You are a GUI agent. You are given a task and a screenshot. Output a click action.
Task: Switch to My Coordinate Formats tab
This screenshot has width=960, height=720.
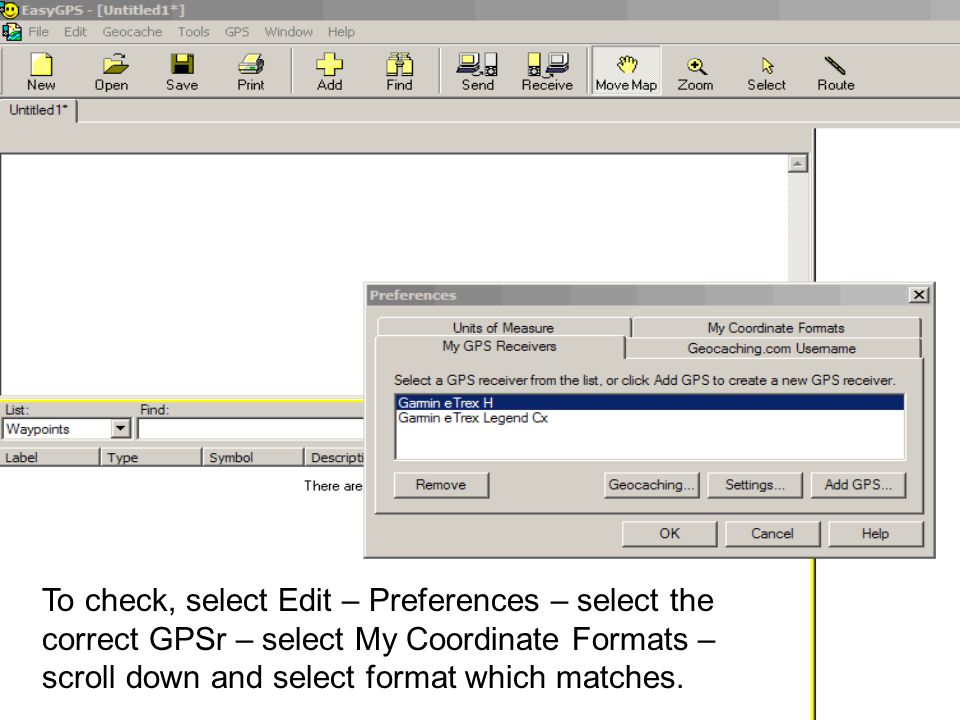[x=776, y=328]
